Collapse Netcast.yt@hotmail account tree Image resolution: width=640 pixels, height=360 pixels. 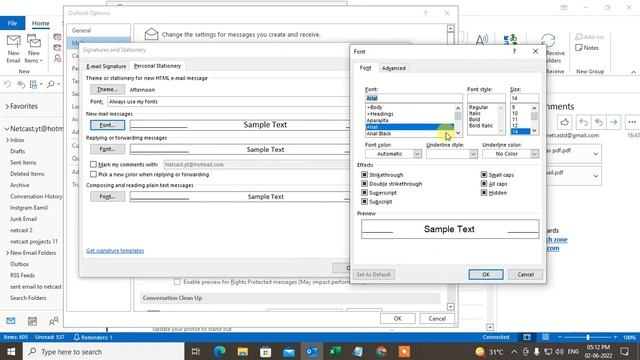(x=7, y=129)
